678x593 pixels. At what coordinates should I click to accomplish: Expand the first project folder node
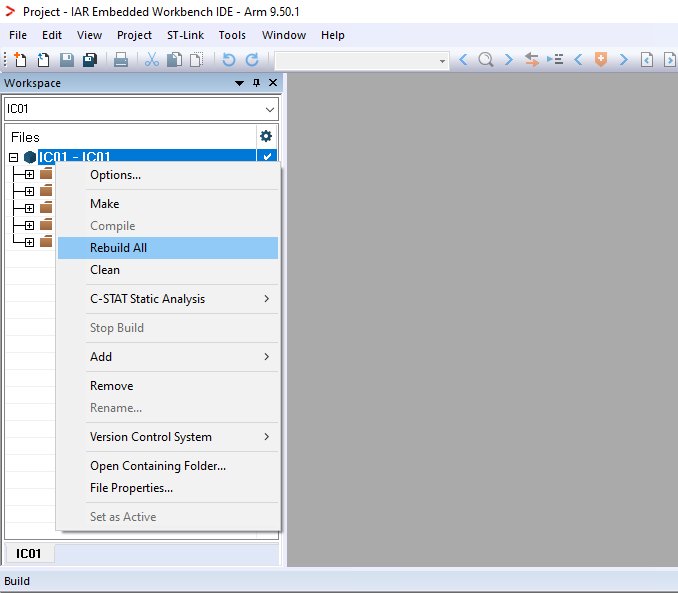point(29,174)
